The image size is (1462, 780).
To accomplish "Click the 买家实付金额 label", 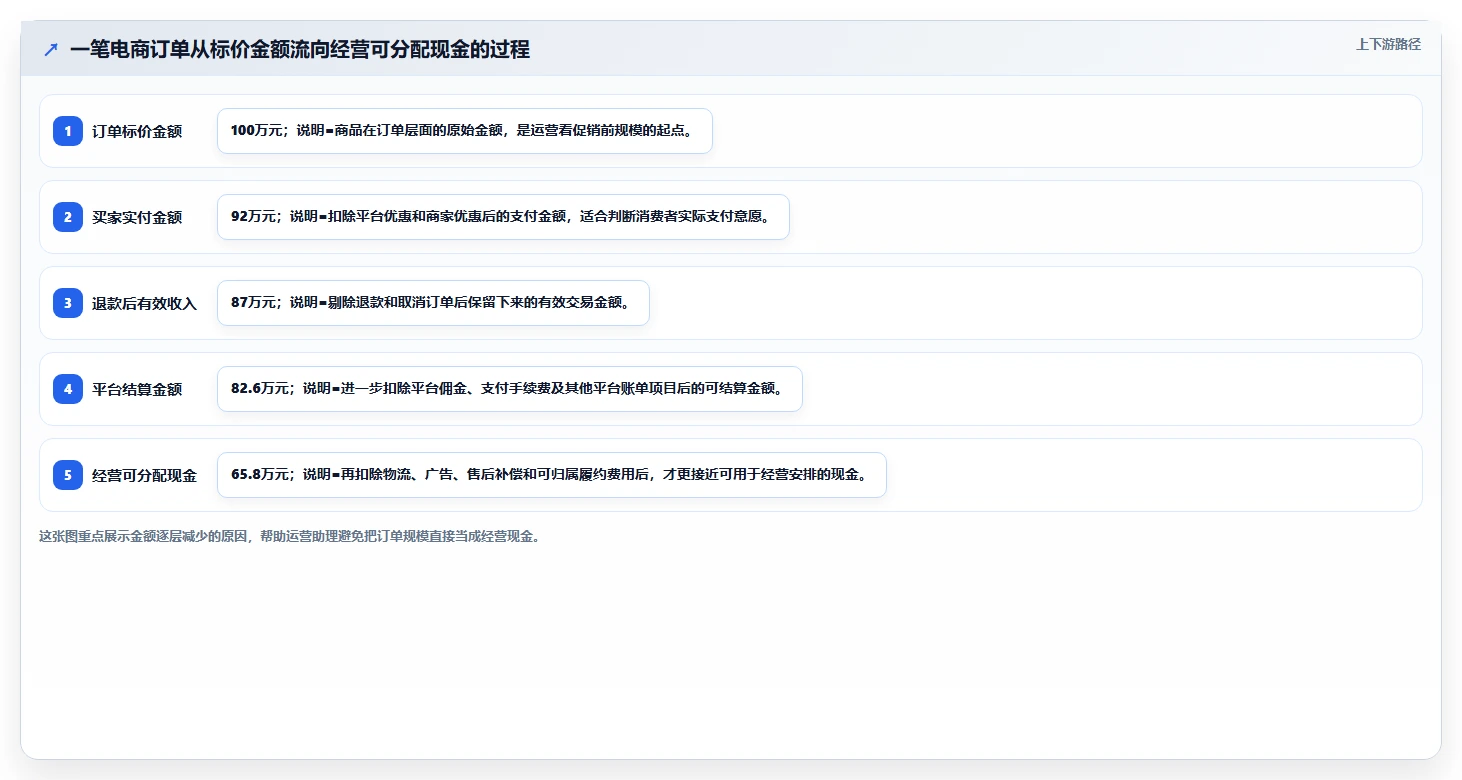I will pyautogui.click(x=137, y=217).
